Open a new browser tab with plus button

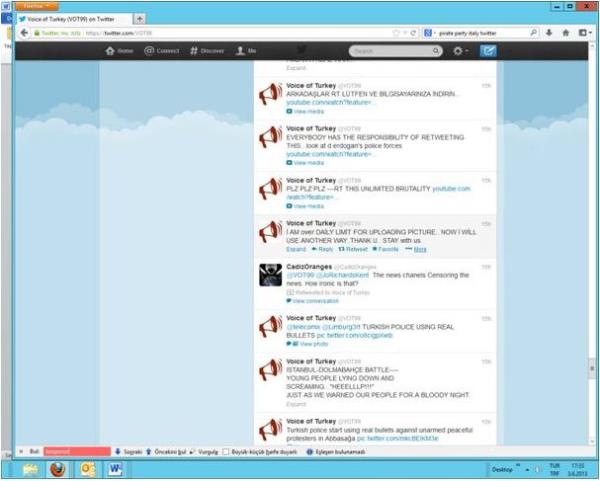point(139,19)
